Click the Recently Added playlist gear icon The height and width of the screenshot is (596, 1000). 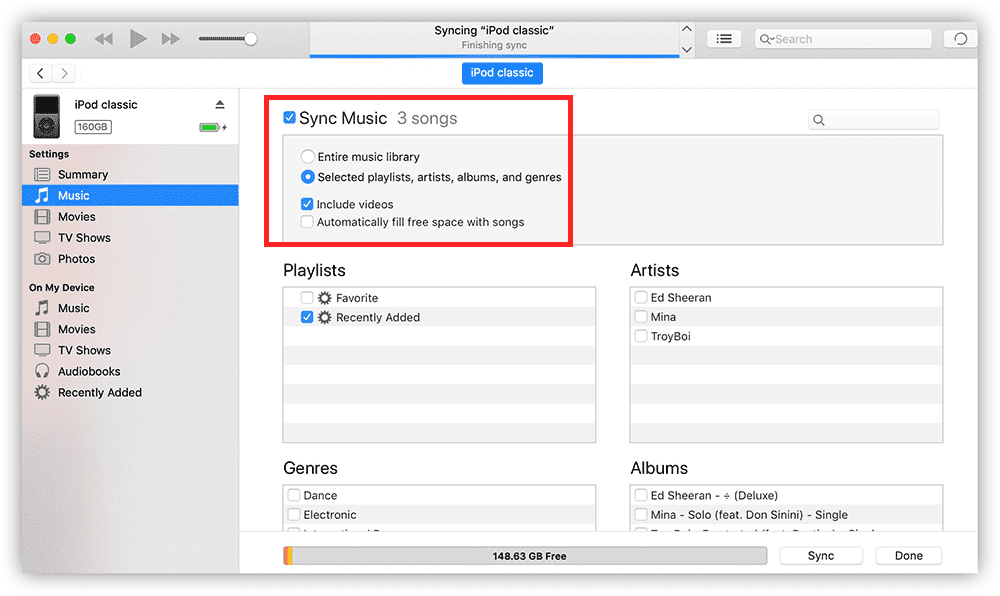[325, 317]
